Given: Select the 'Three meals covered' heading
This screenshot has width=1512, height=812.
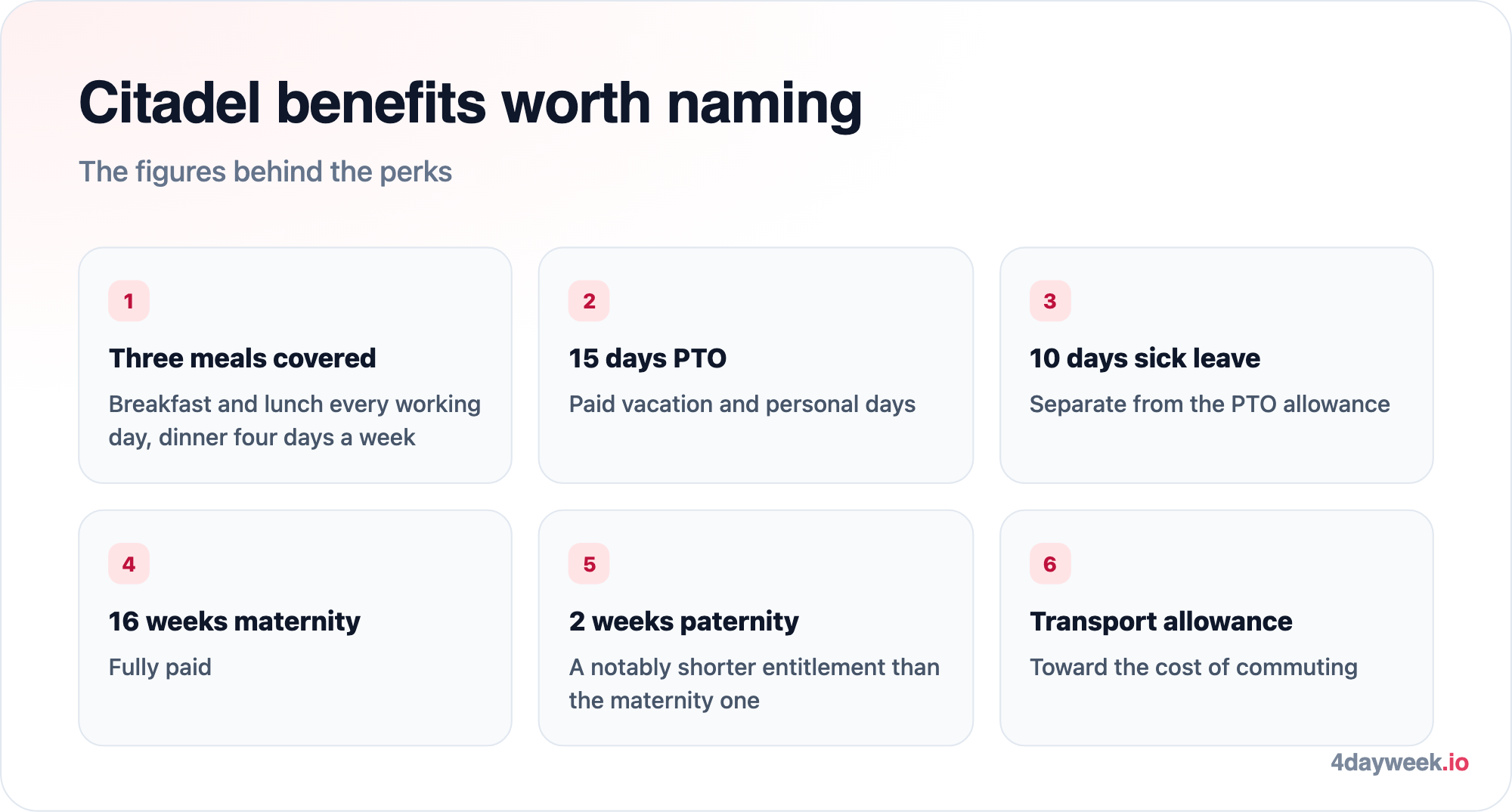Looking at the screenshot, I should point(242,358).
